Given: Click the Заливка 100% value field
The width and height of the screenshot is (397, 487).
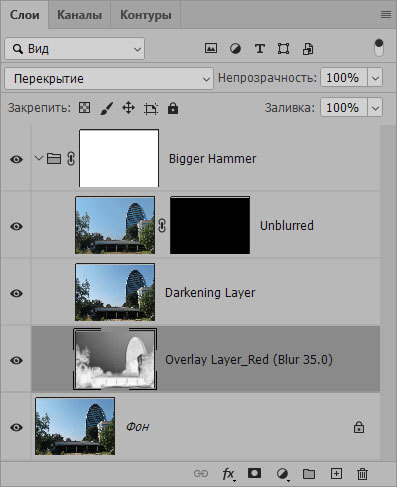Looking at the screenshot, I should (x=344, y=108).
